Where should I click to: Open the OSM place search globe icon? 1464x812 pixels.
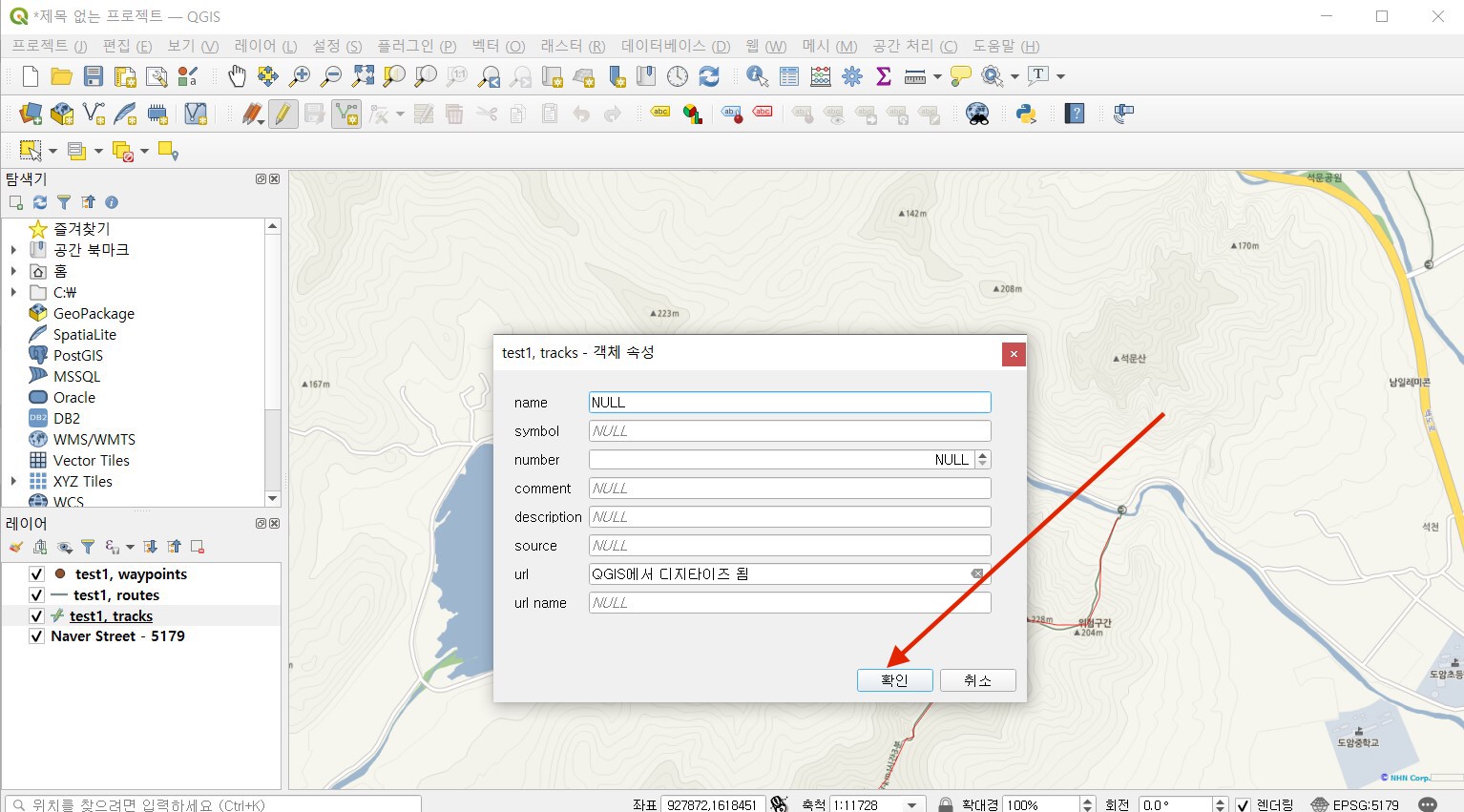point(978,115)
